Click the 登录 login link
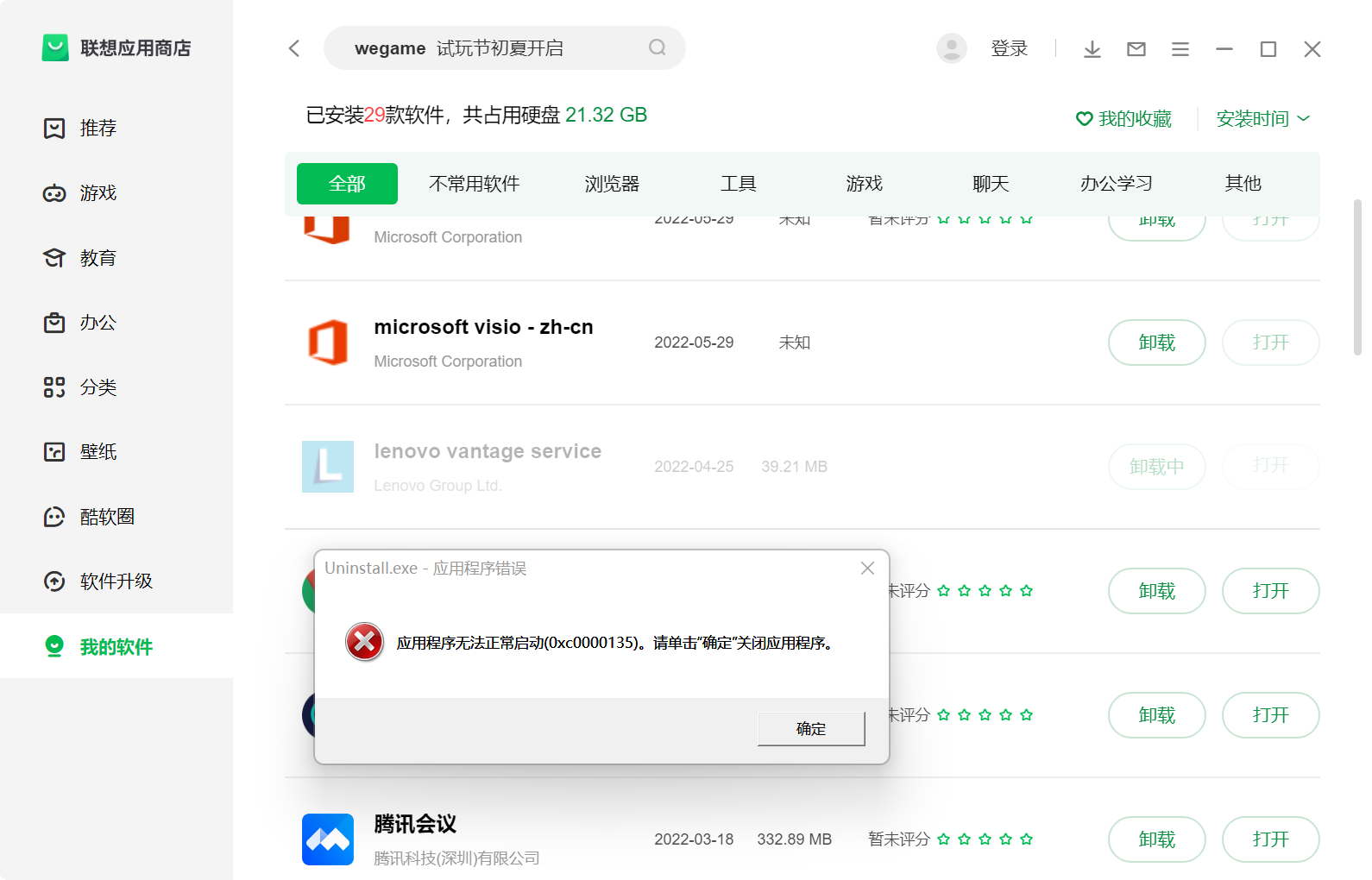The width and height of the screenshot is (1372, 880). point(1010,48)
